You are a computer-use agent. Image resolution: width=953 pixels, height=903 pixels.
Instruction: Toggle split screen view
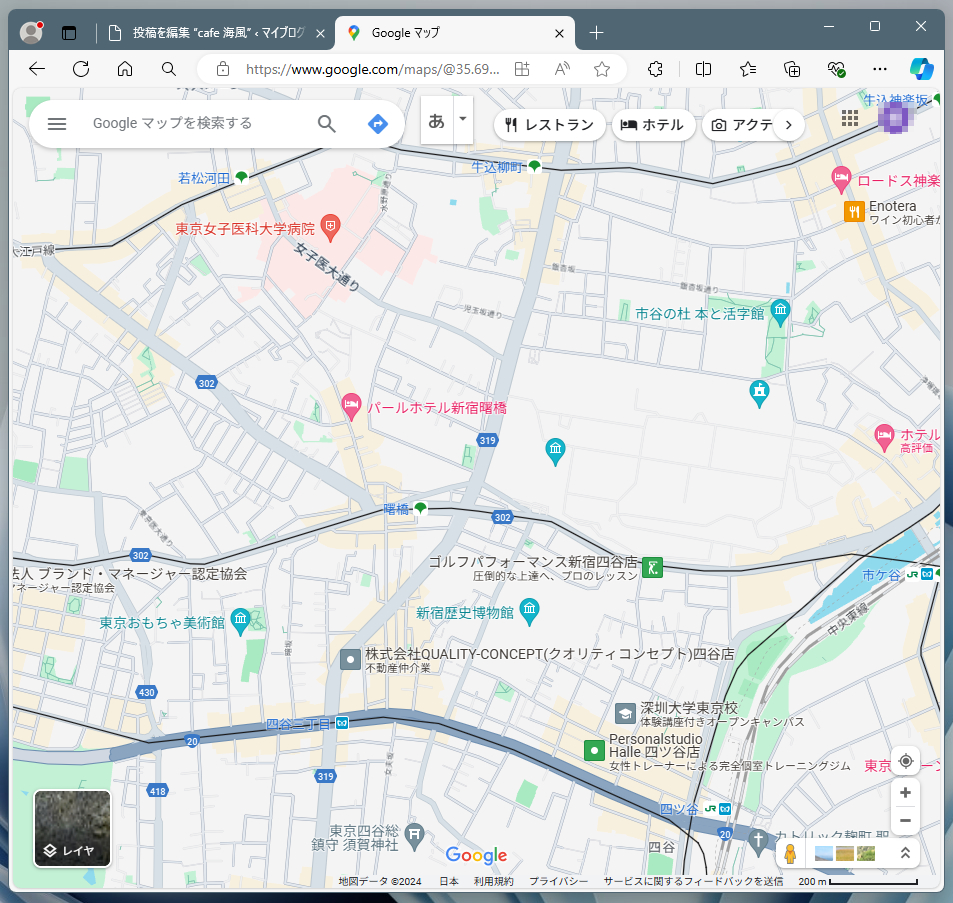click(x=703, y=69)
